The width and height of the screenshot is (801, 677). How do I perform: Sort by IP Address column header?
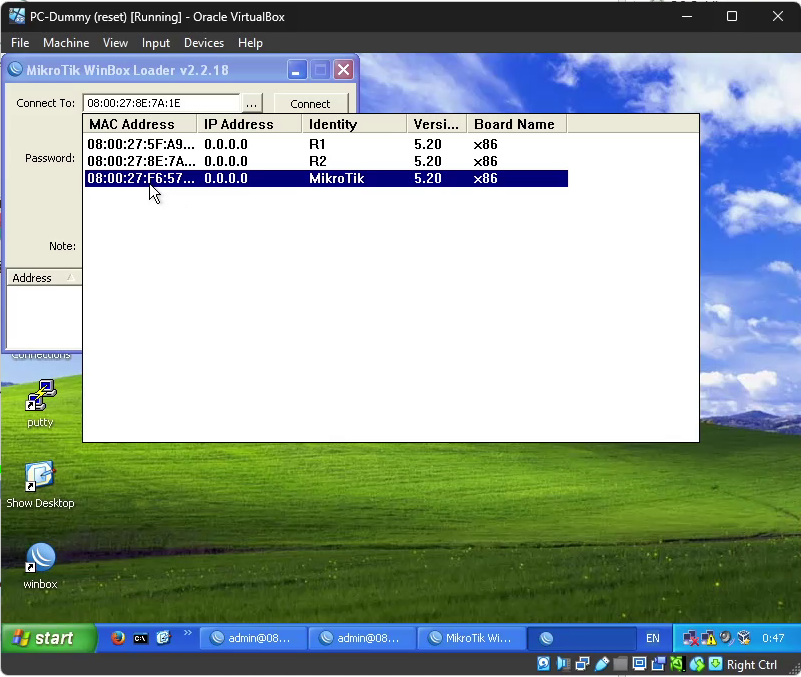pos(249,124)
